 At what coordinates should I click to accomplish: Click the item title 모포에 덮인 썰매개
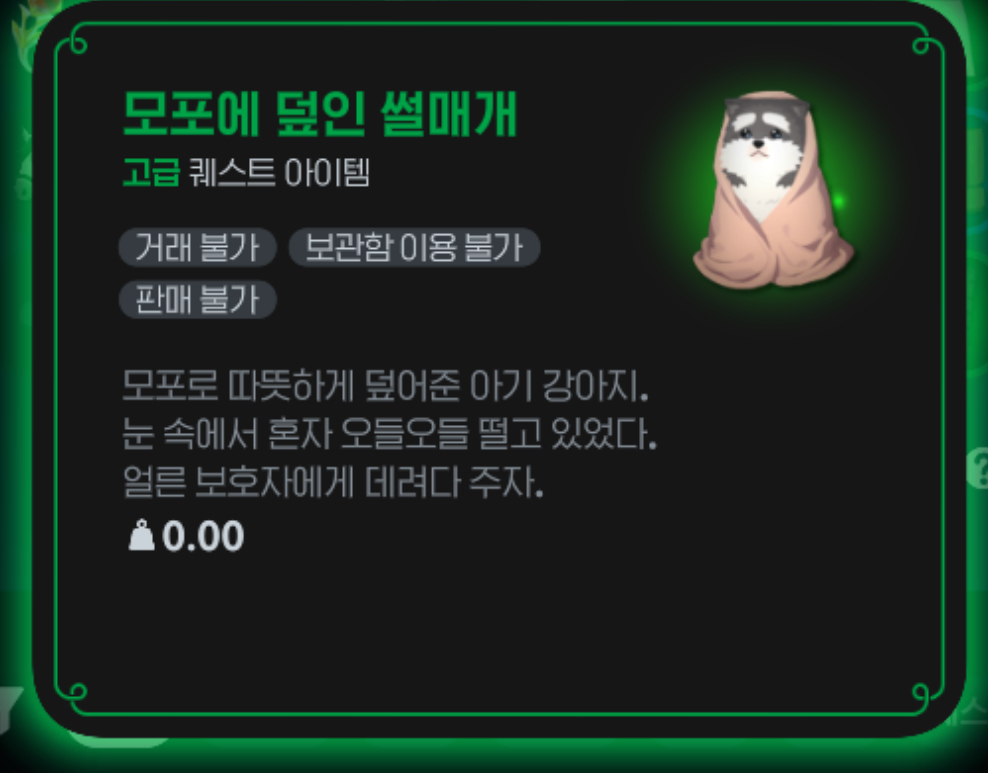click(x=320, y=114)
